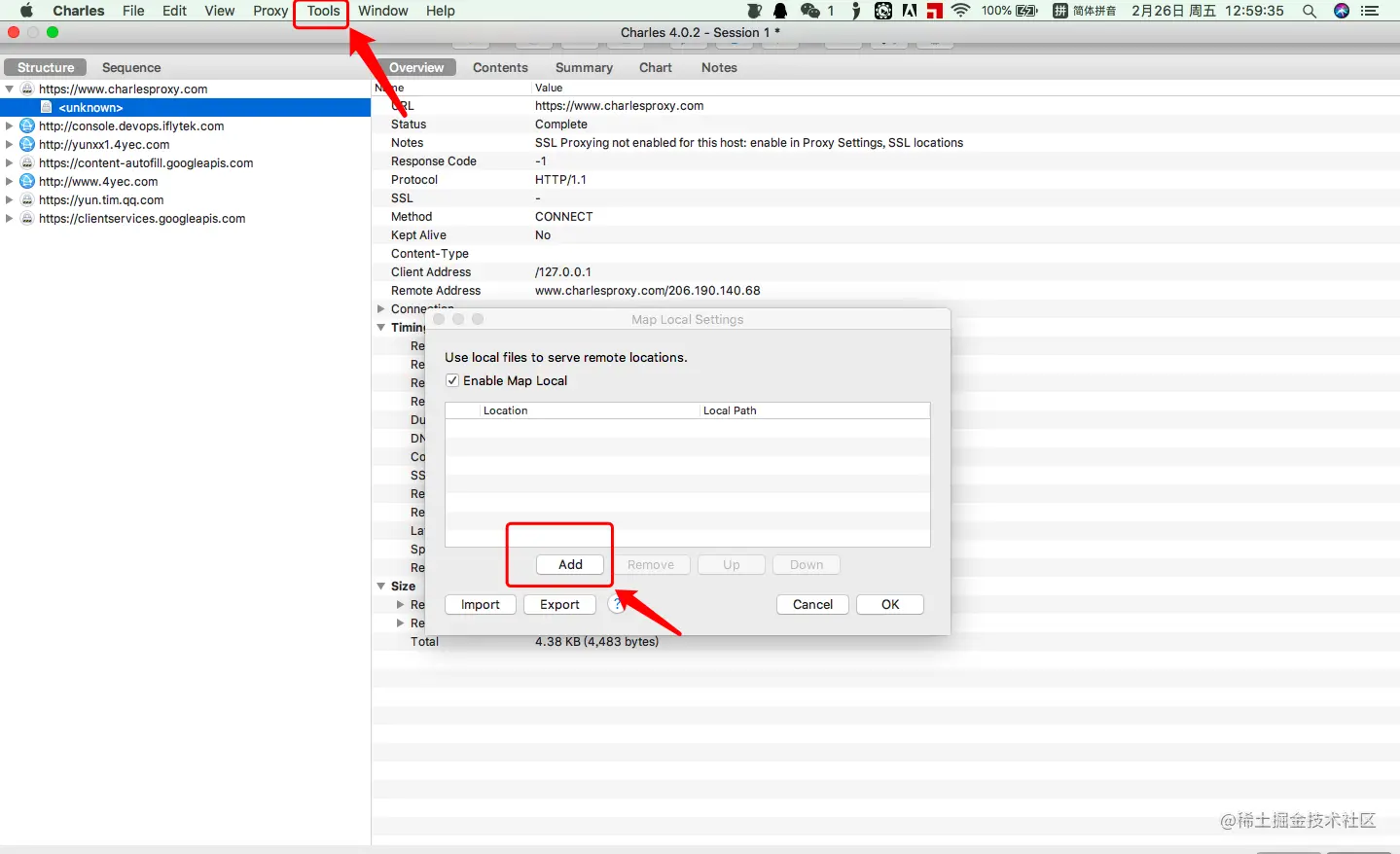This screenshot has height=854, width=1400.
Task: Click the disabled Remove button
Action: (x=651, y=564)
